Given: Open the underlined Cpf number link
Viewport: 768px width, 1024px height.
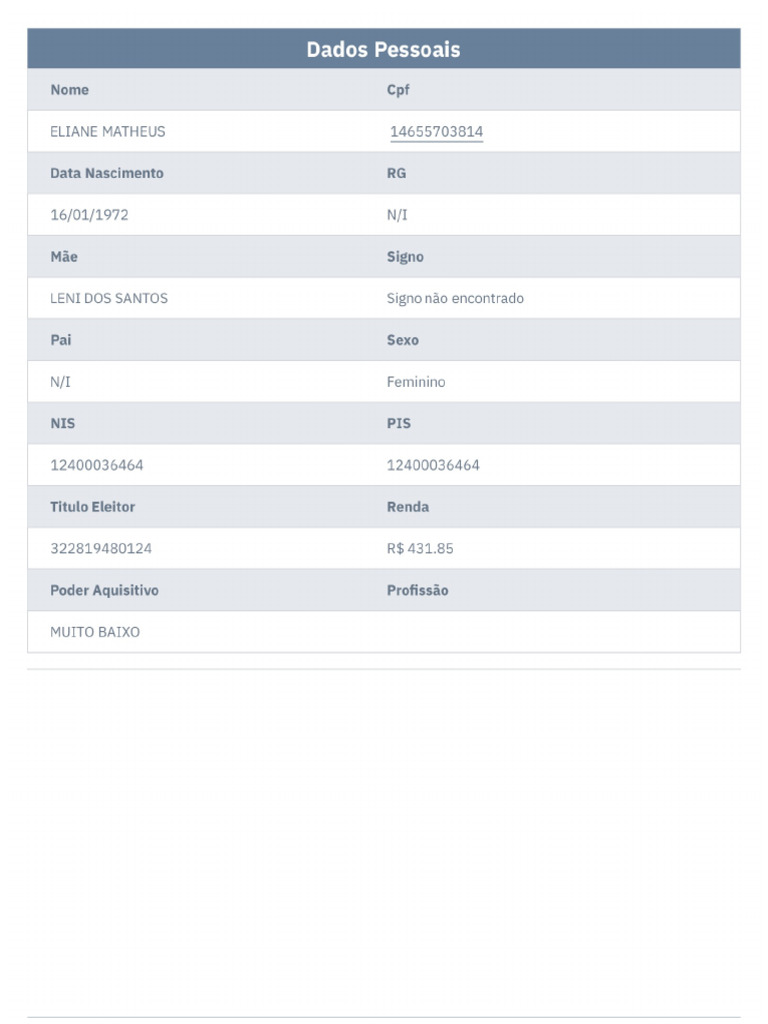Looking at the screenshot, I should click(x=436, y=132).
